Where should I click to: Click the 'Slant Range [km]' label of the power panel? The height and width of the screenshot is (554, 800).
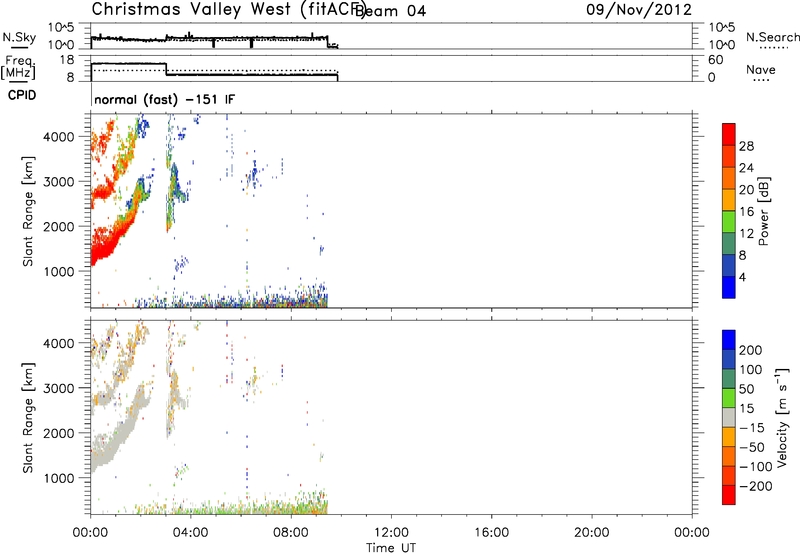tap(28, 211)
